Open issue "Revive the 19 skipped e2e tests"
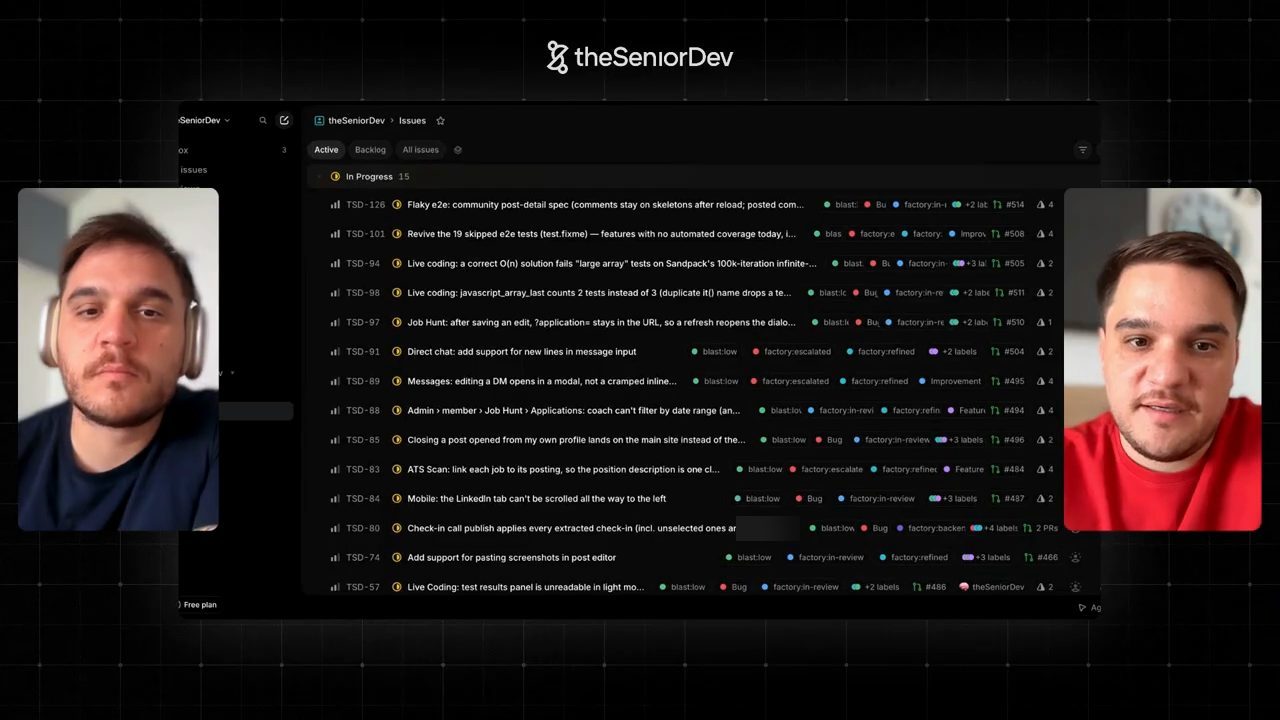Image resolution: width=1280 pixels, height=720 pixels. pyautogui.click(x=602, y=234)
